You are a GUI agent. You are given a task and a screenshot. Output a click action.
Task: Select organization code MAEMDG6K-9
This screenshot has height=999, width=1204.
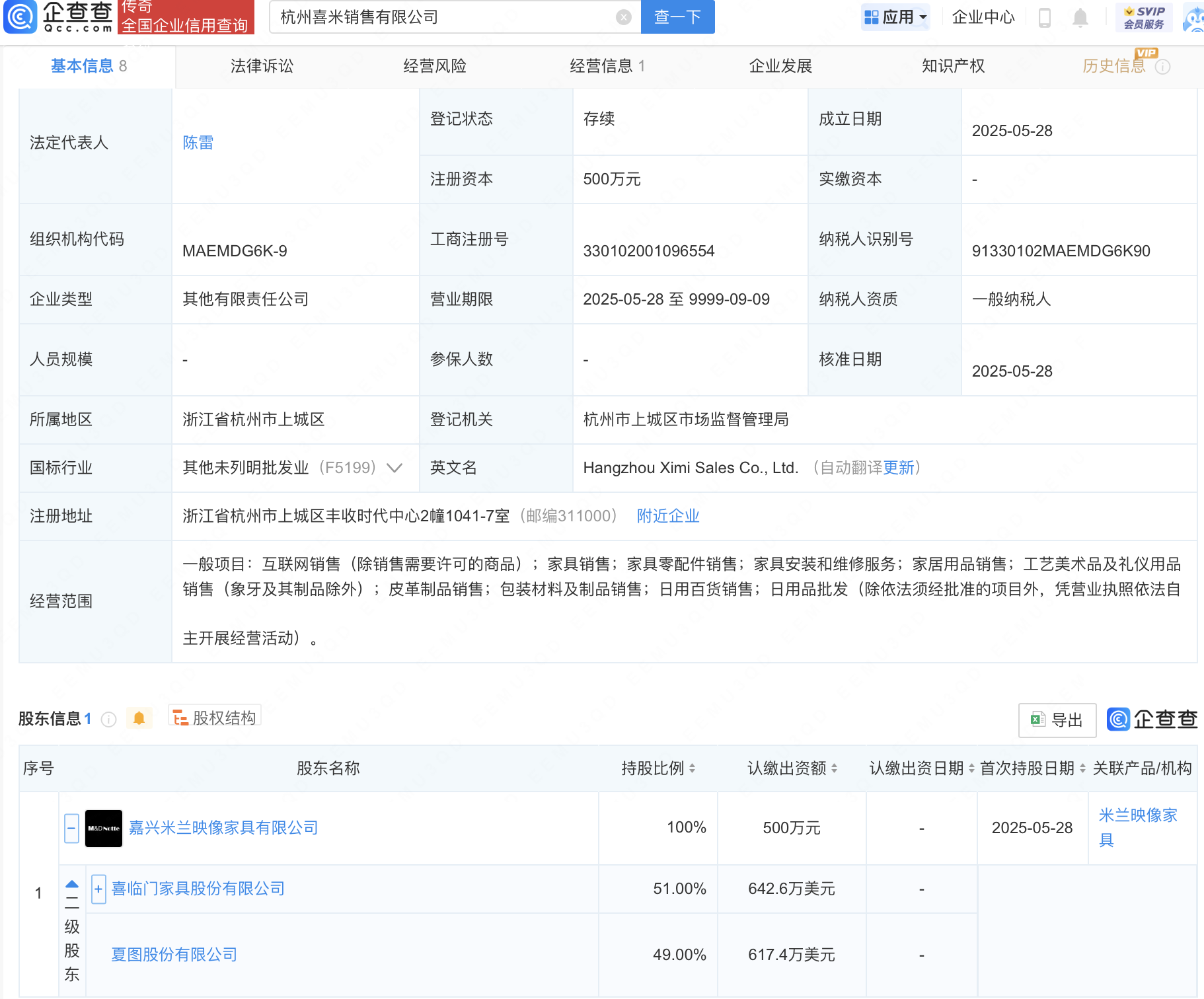pos(235,251)
